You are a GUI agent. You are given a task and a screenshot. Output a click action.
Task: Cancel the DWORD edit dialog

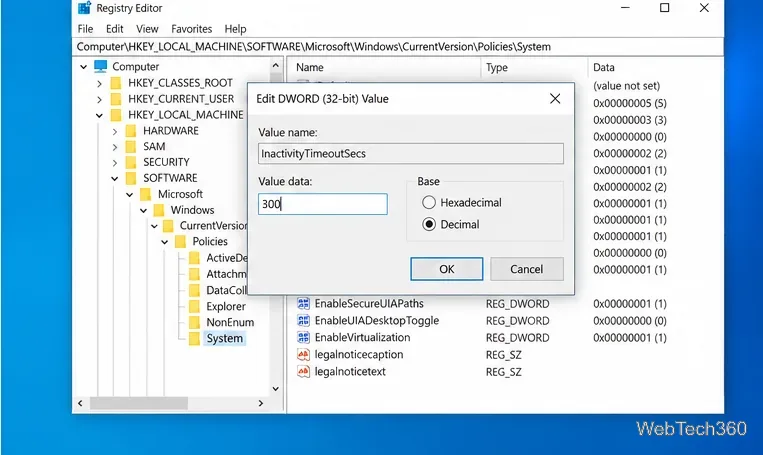(527, 269)
